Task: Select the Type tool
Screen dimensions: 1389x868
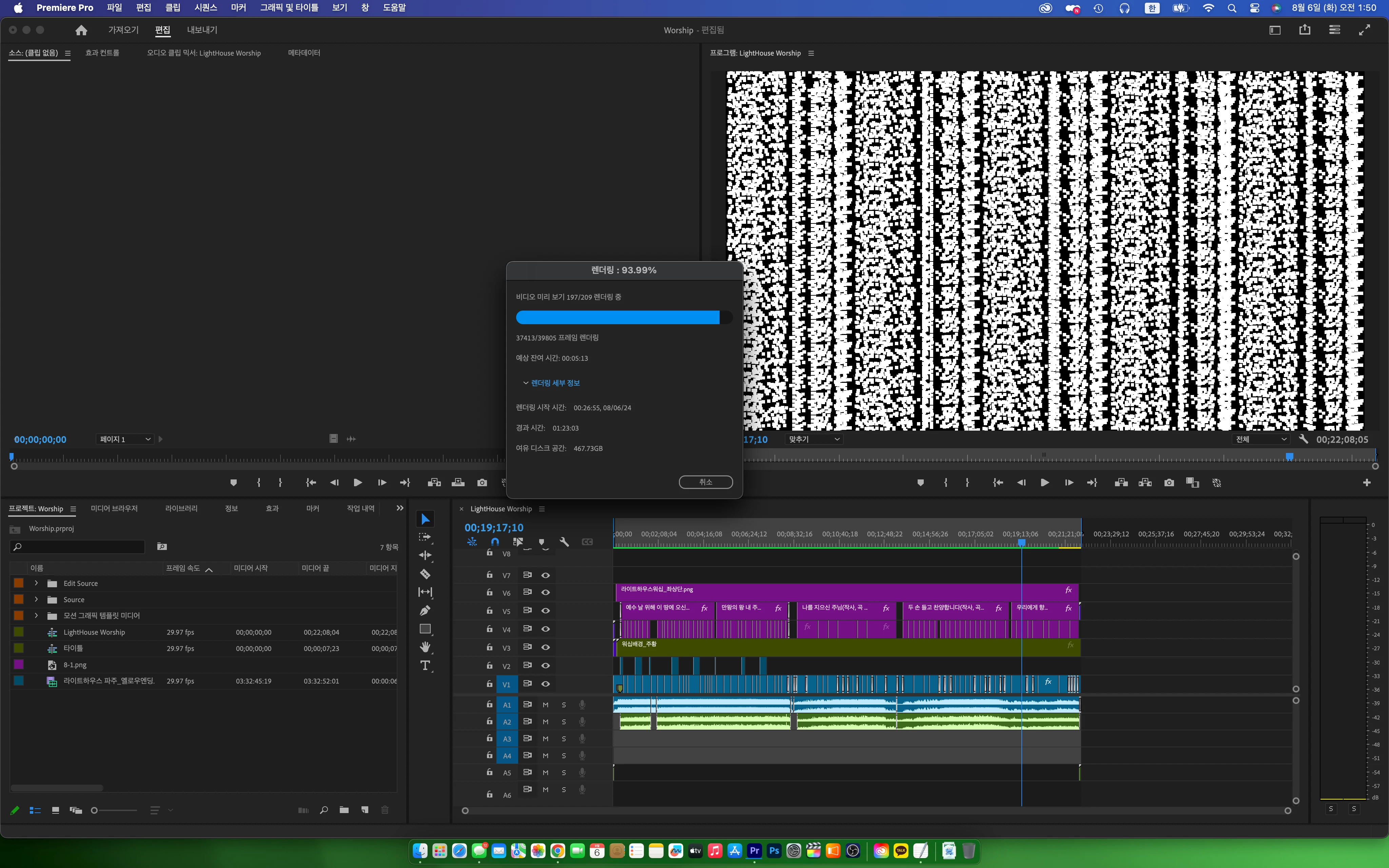Action: (425, 665)
